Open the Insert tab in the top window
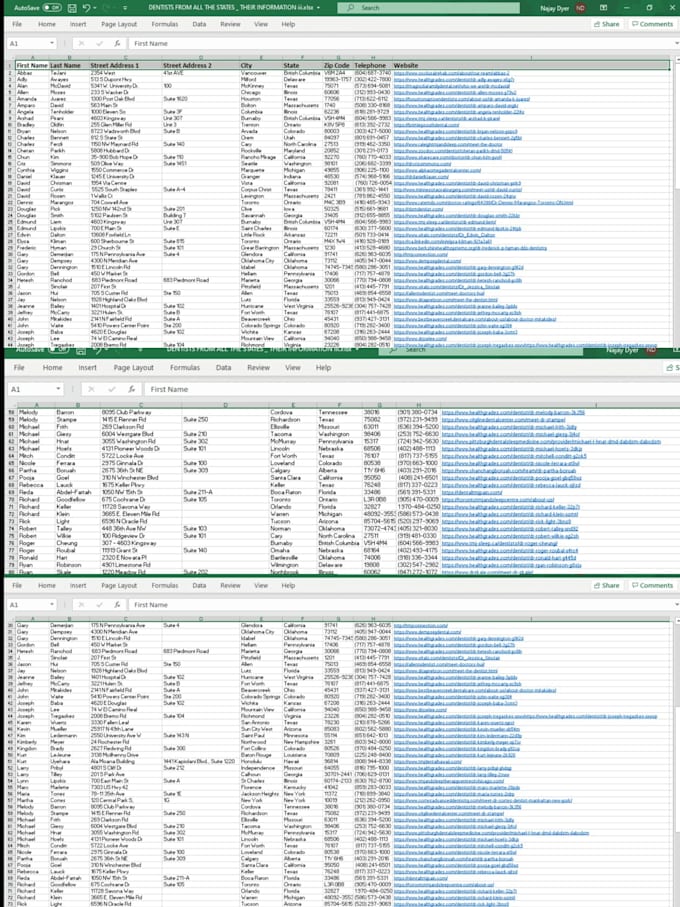This screenshot has height=907, width=680. pyautogui.click(x=78, y=24)
